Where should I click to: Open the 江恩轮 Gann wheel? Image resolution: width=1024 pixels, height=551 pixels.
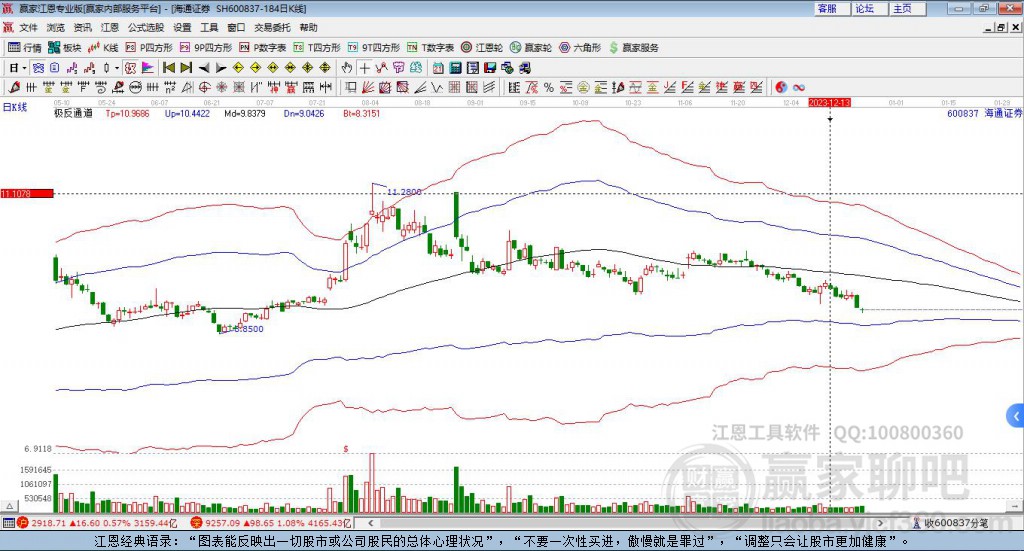482,48
